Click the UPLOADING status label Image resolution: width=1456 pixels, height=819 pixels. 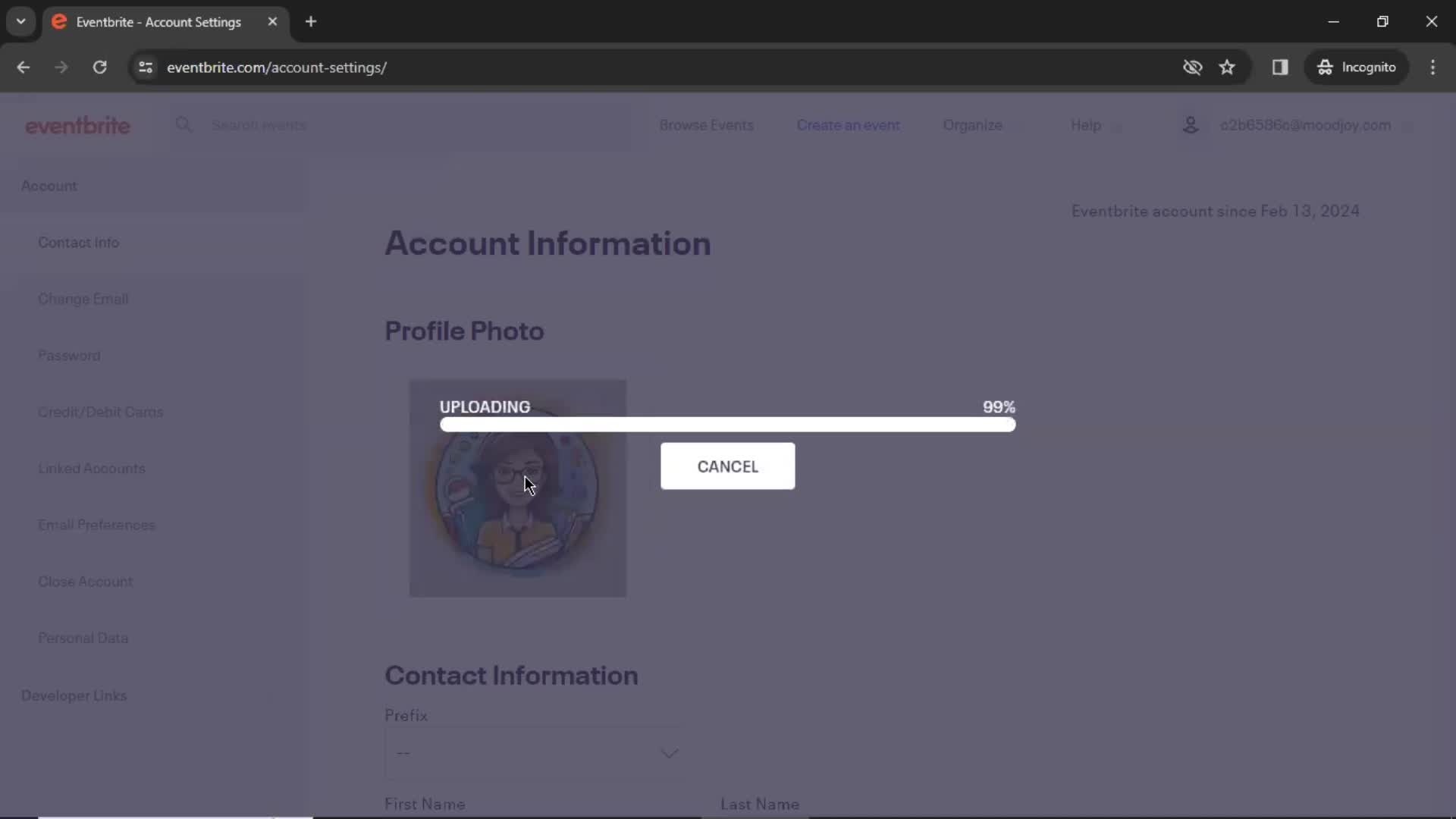485,407
